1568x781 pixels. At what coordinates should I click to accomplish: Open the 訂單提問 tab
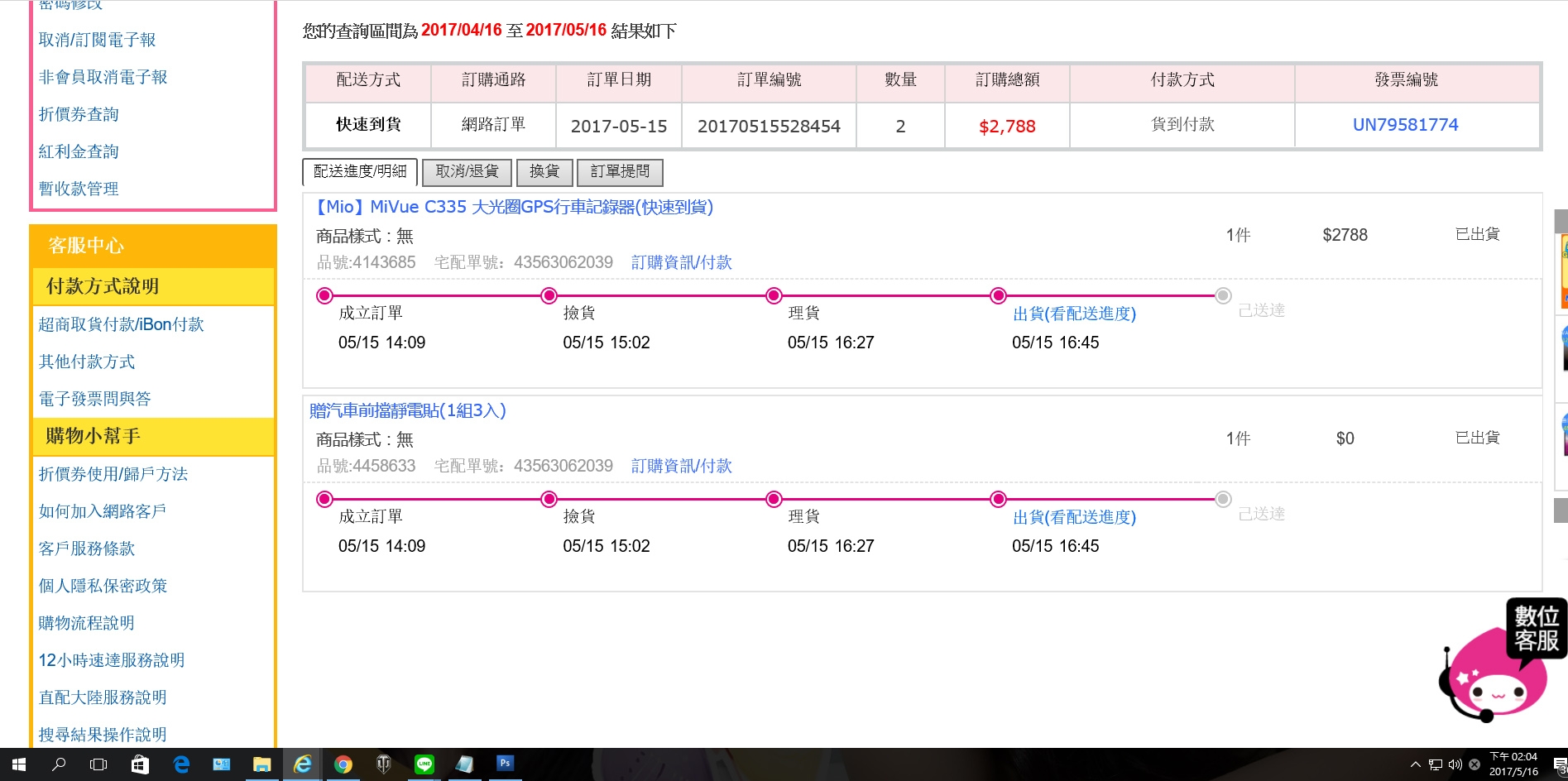[x=620, y=171]
